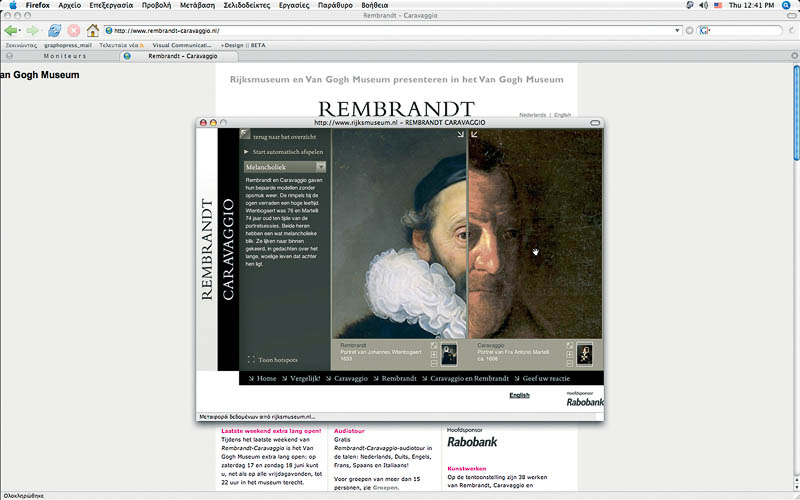Open the Melancholiek dropdown
The height and width of the screenshot is (500, 800).
(x=285, y=167)
